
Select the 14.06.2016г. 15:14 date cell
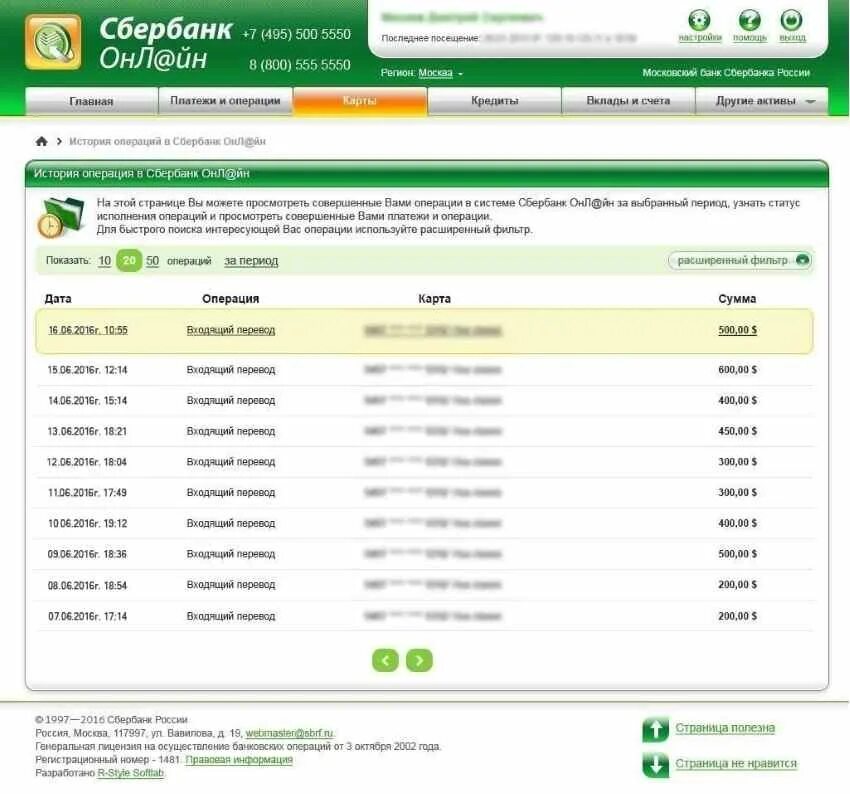pos(87,401)
